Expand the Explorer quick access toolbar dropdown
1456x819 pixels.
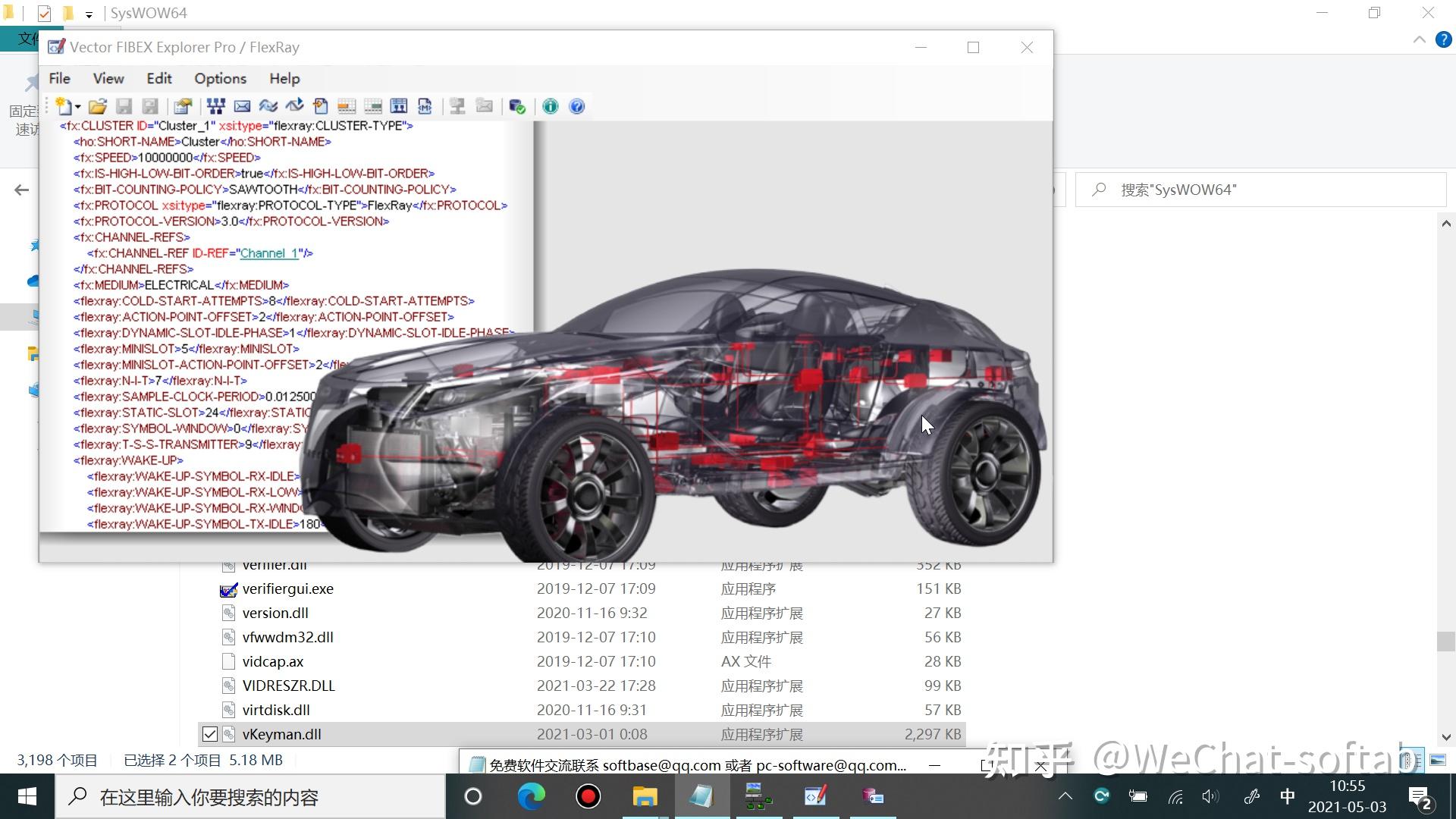tap(89, 14)
